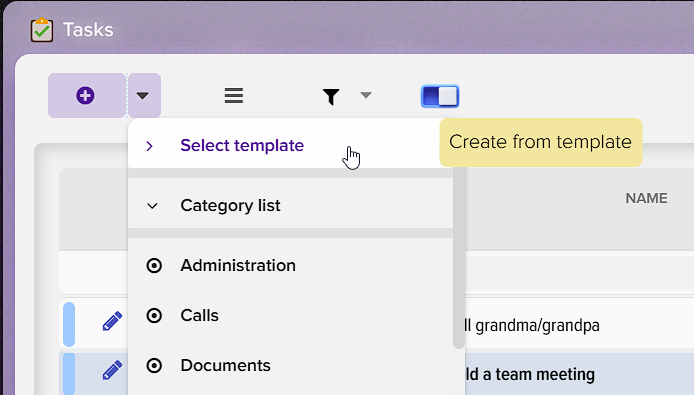
Task: Select the Documents category
Action: pos(290,365)
